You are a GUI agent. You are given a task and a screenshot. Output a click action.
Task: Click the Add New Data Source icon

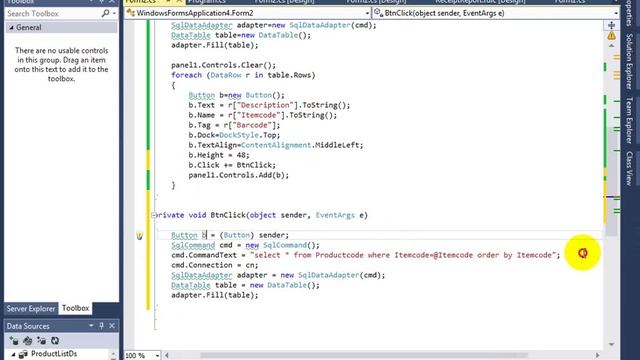14,340
